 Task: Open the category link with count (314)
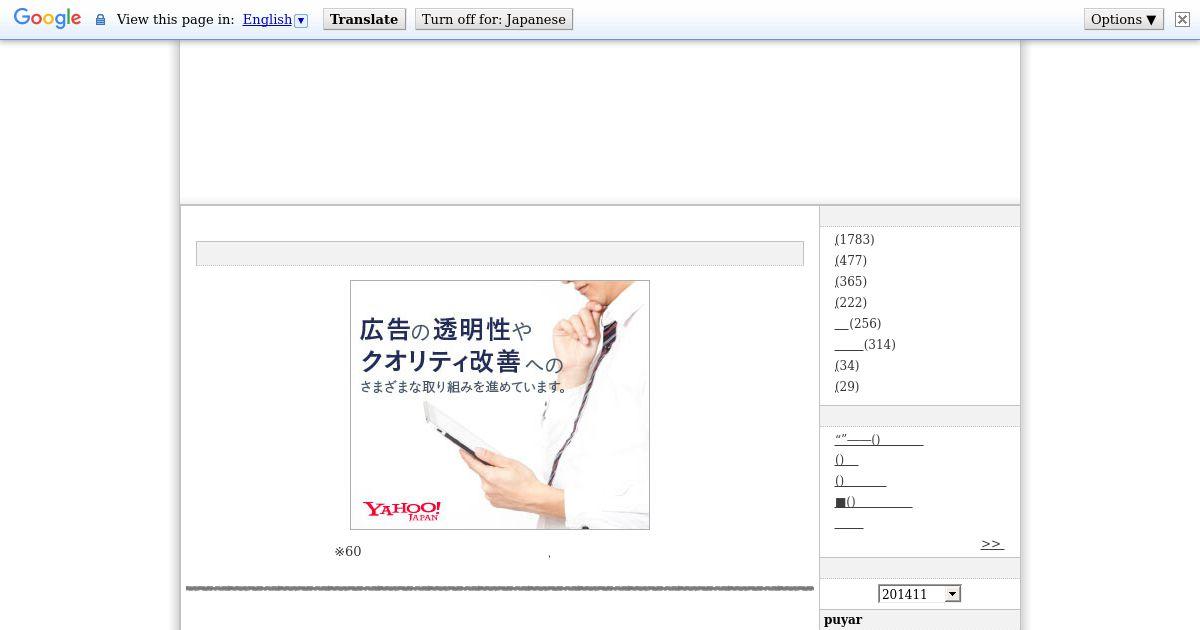pyautogui.click(x=865, y=345)
